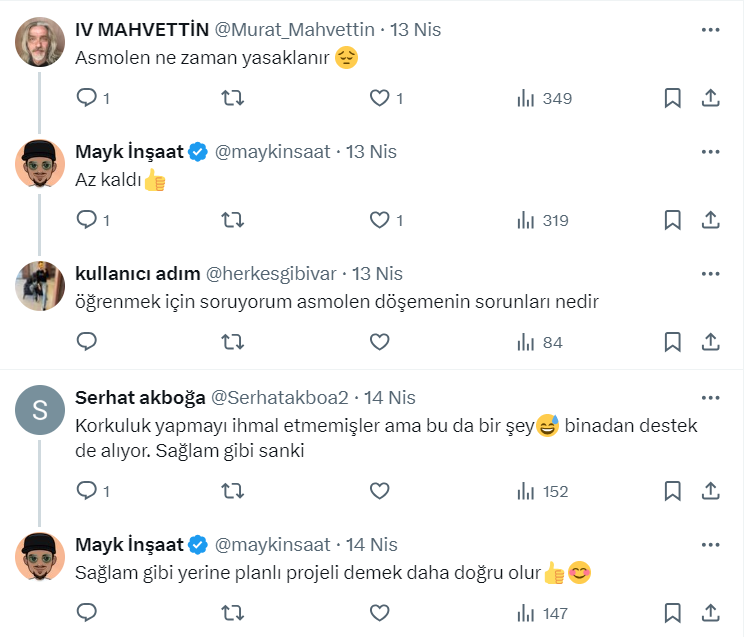Bookmark the "planlı projeli" tweet
Viewport: 748px width, 637px height.
pos(673,613)
